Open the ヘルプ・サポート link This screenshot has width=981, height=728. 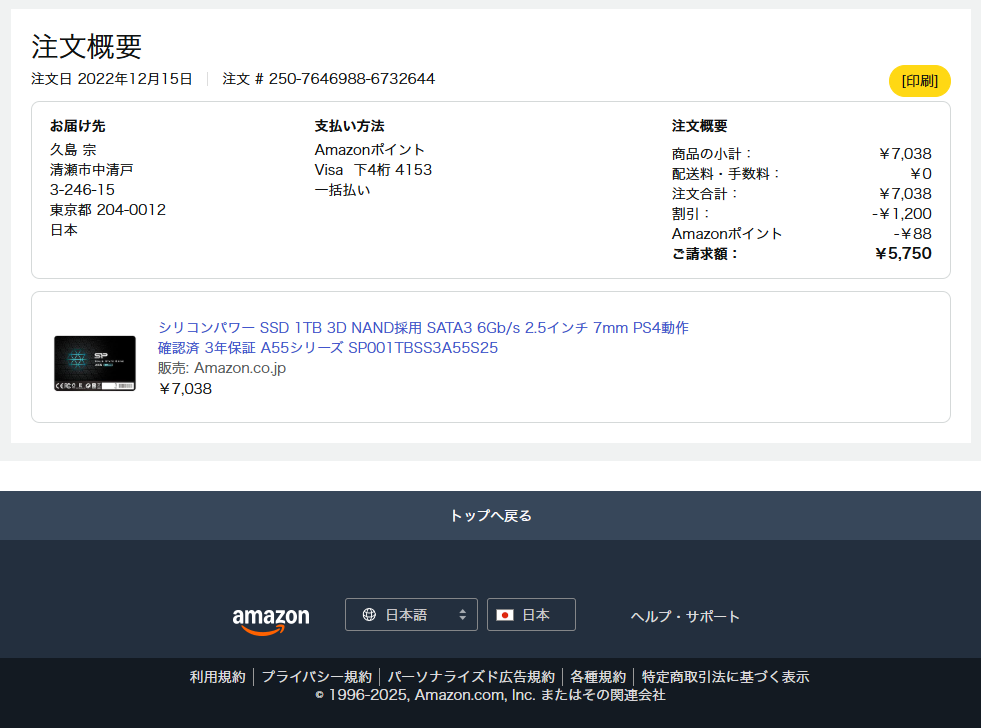coord(685,616)
